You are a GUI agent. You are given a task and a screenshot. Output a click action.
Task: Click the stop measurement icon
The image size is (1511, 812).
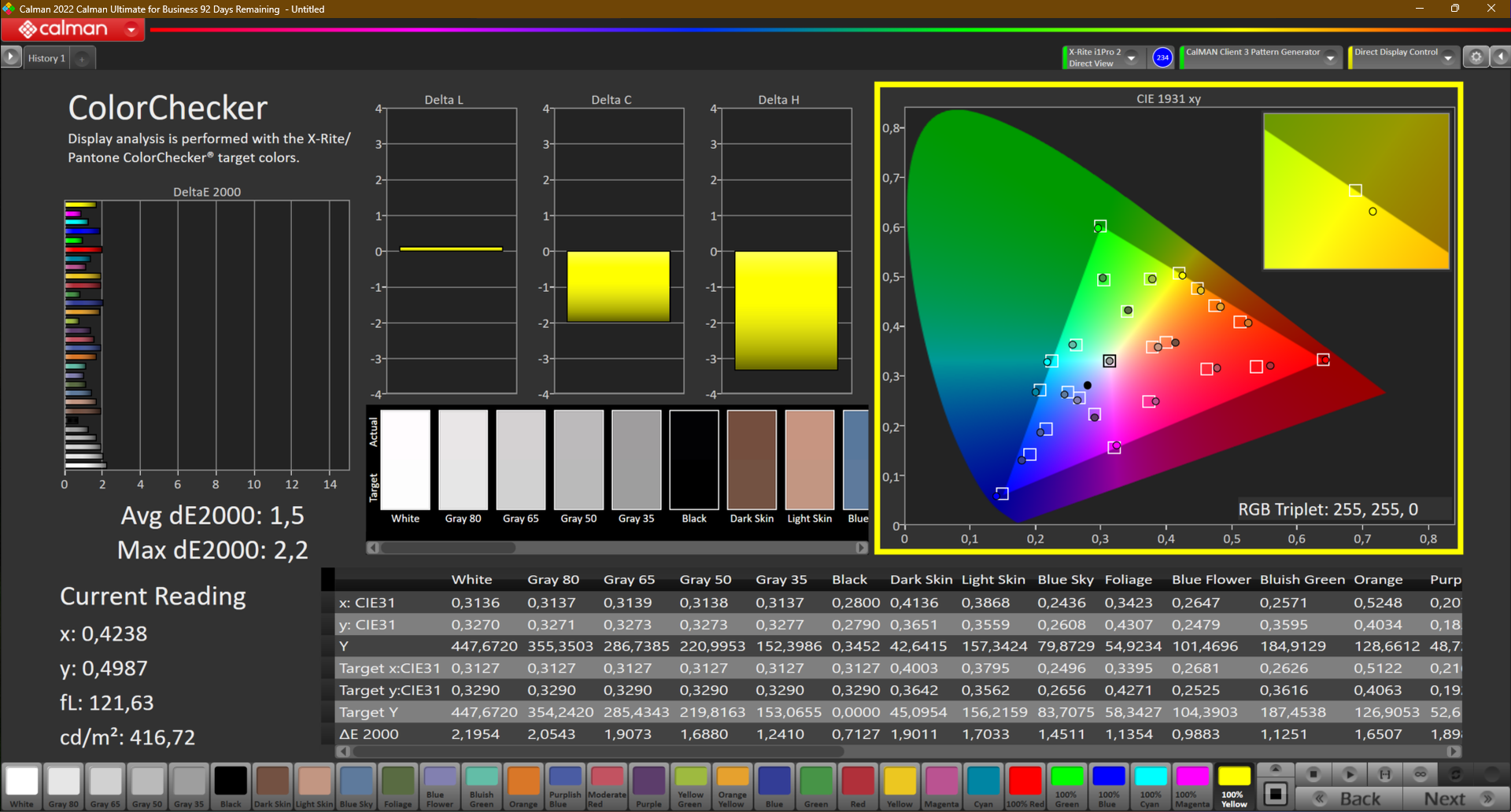pos(1313,774)
